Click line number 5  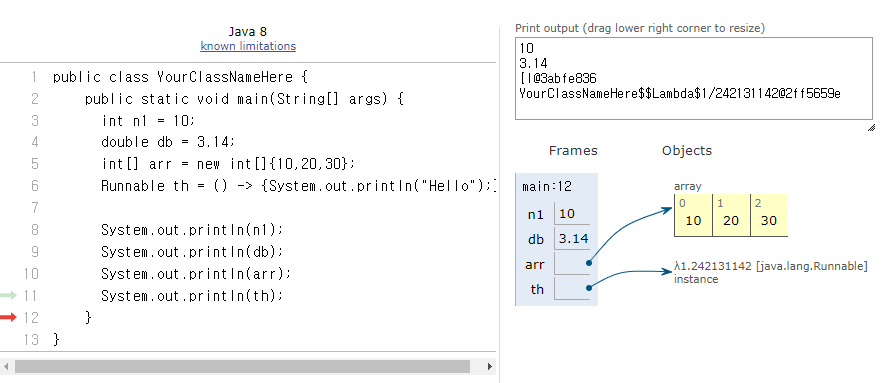click(x=35, y=164)
